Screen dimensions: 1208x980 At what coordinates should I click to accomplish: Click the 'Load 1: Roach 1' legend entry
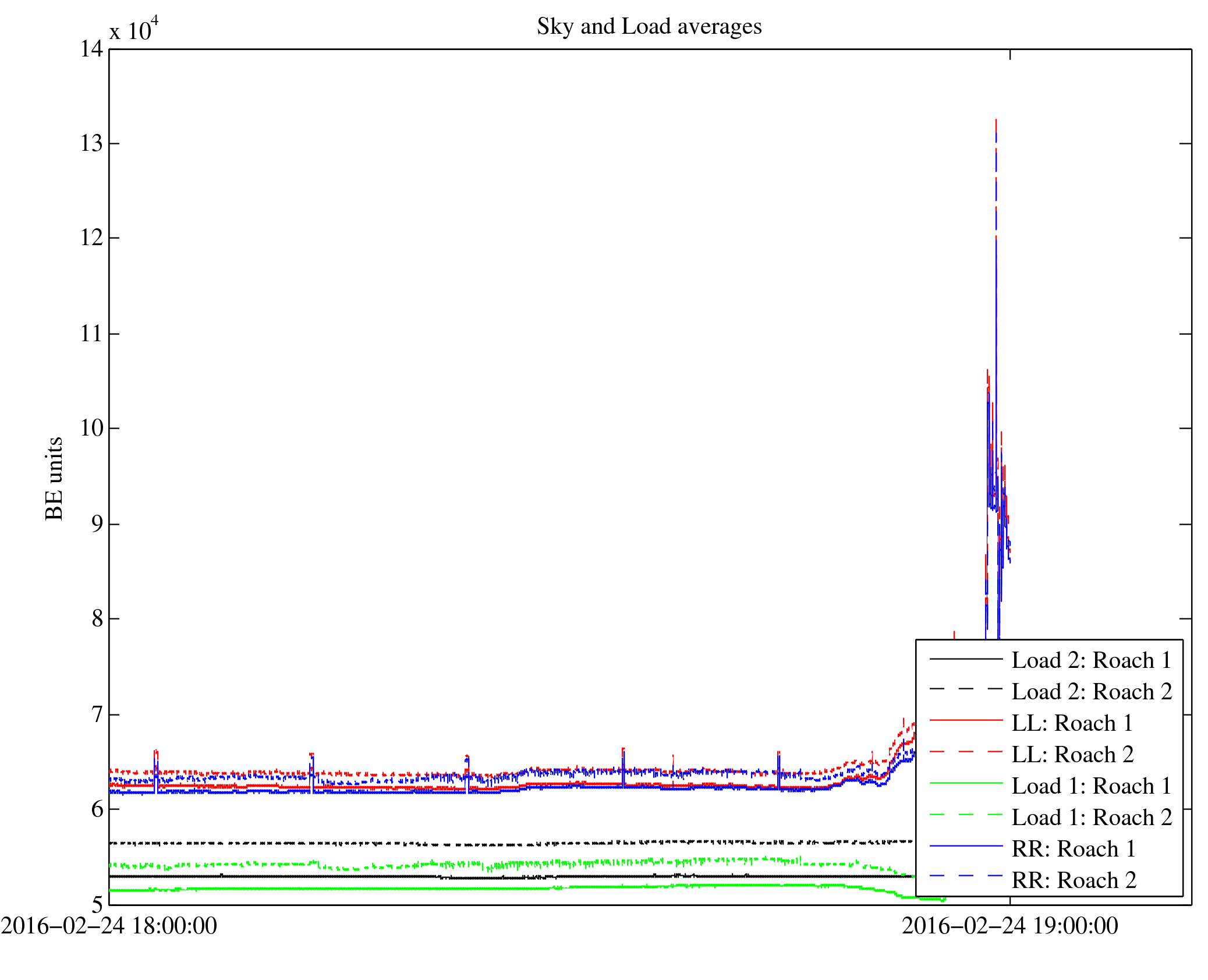(x=1091, y=786)
